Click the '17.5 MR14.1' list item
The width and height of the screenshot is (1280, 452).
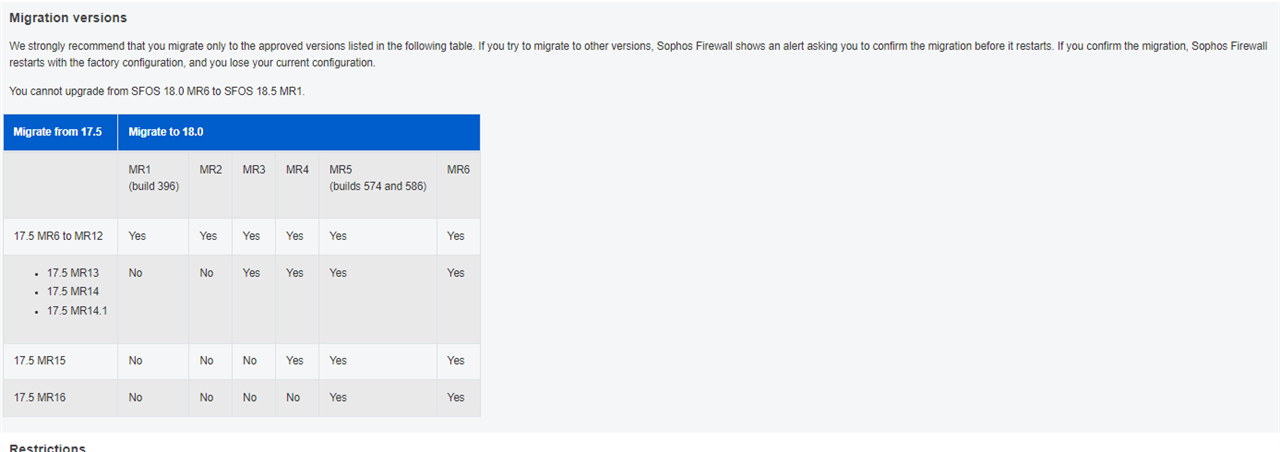pos(77,310)
